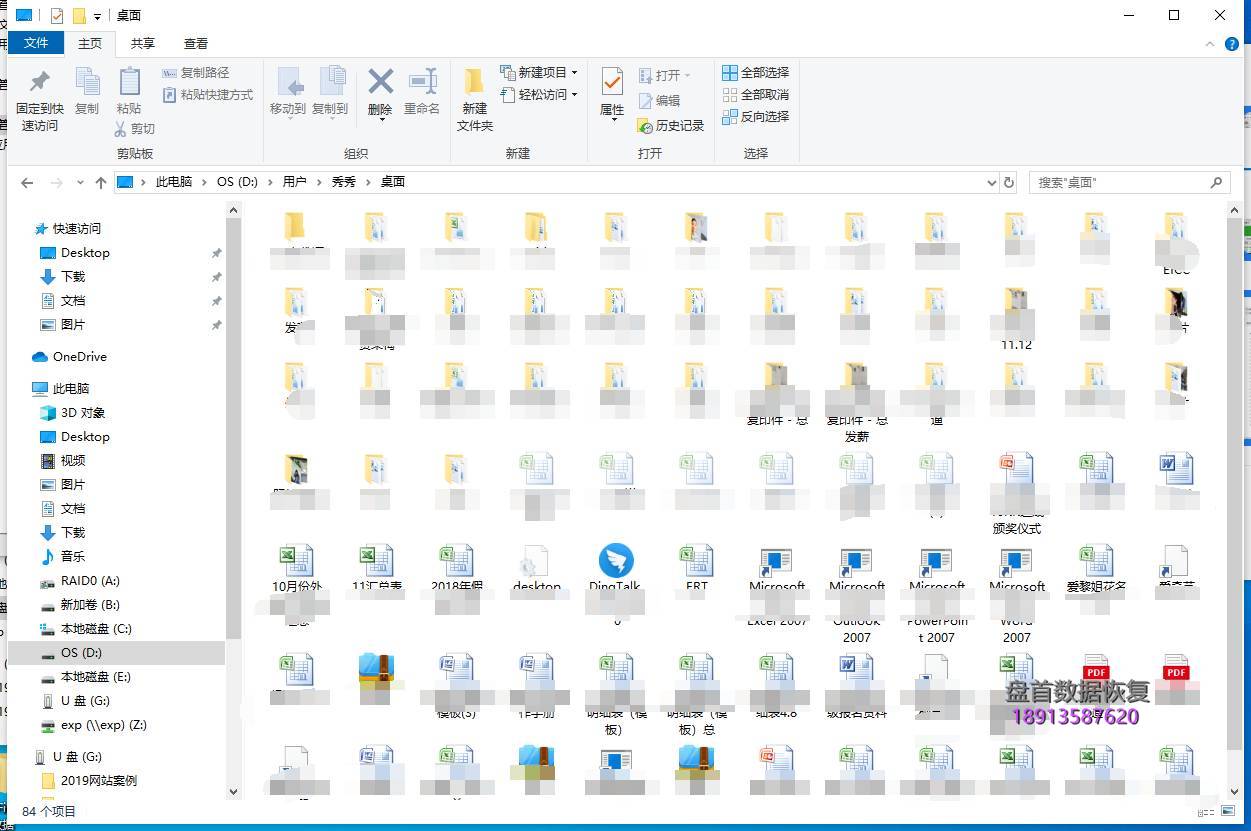Screen dimensions: 1251x831
Task: Click the back navigation arrow
Action: coord(27,183)
